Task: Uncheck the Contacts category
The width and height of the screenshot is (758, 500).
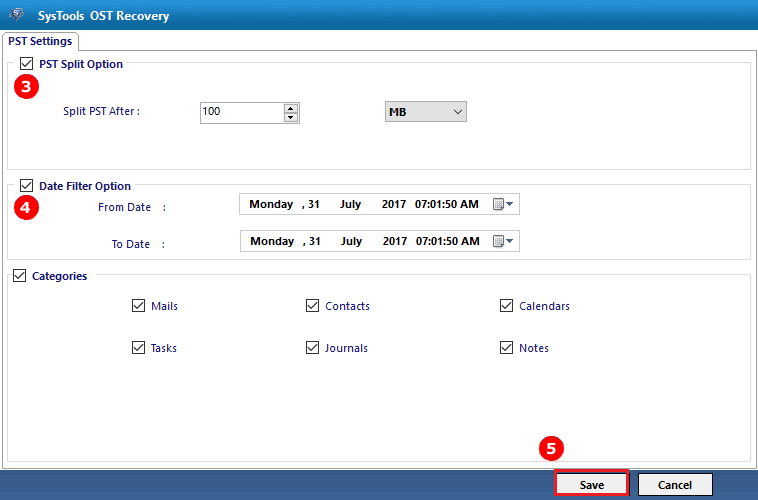Action: [x=312, y=306]
